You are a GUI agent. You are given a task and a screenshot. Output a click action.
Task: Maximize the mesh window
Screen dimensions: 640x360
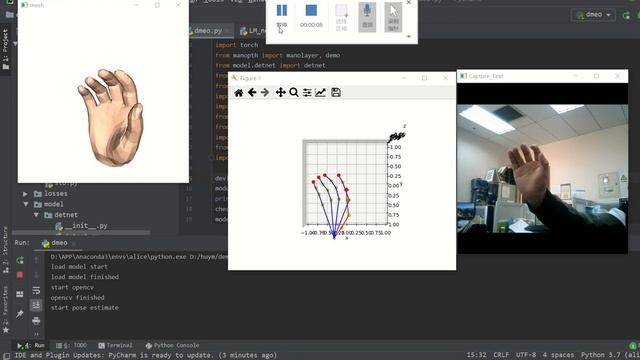157,5
